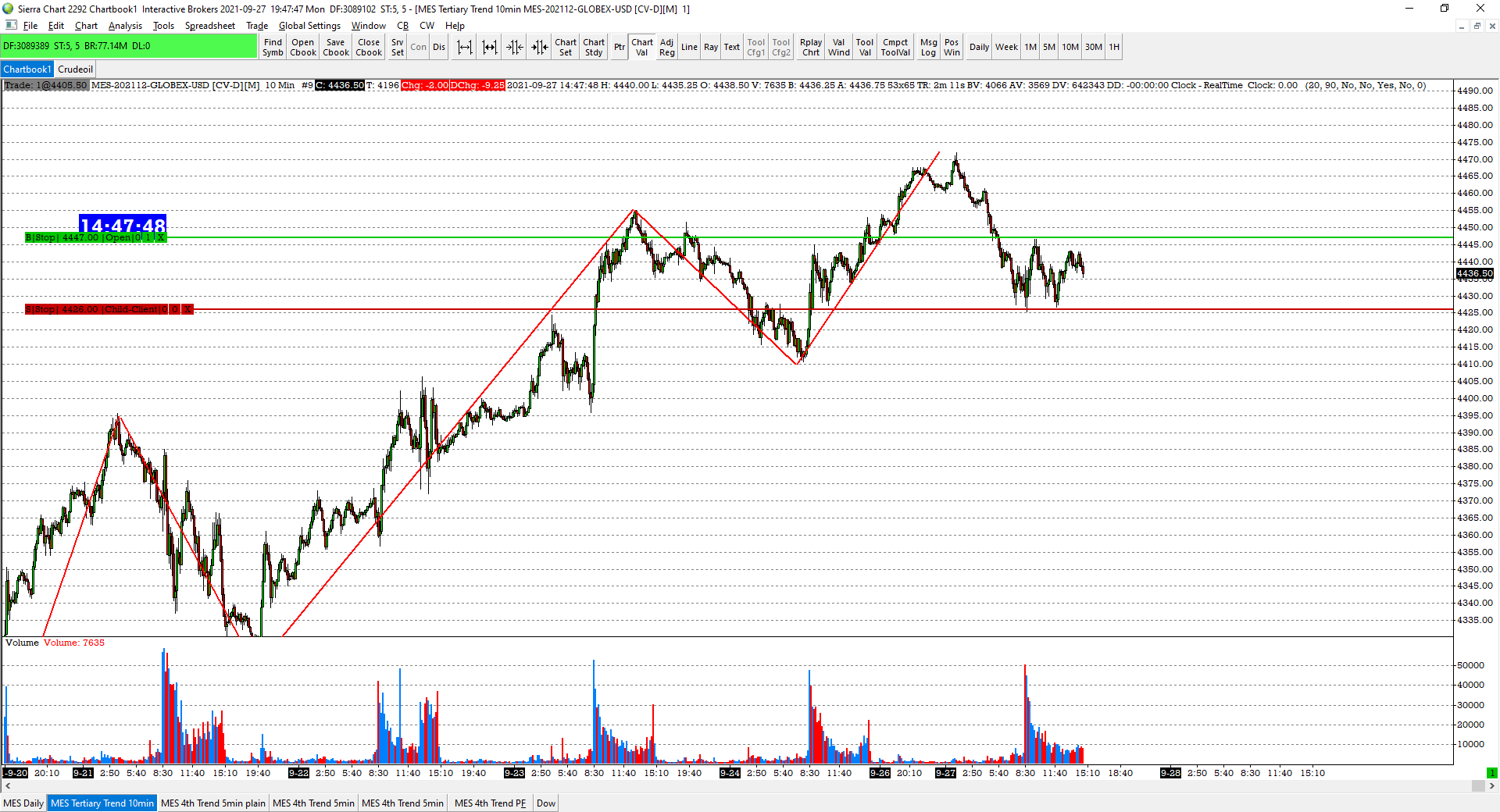Open the Tools menu
Viewport: 1500px width, 812px height.
click(163, 26)
